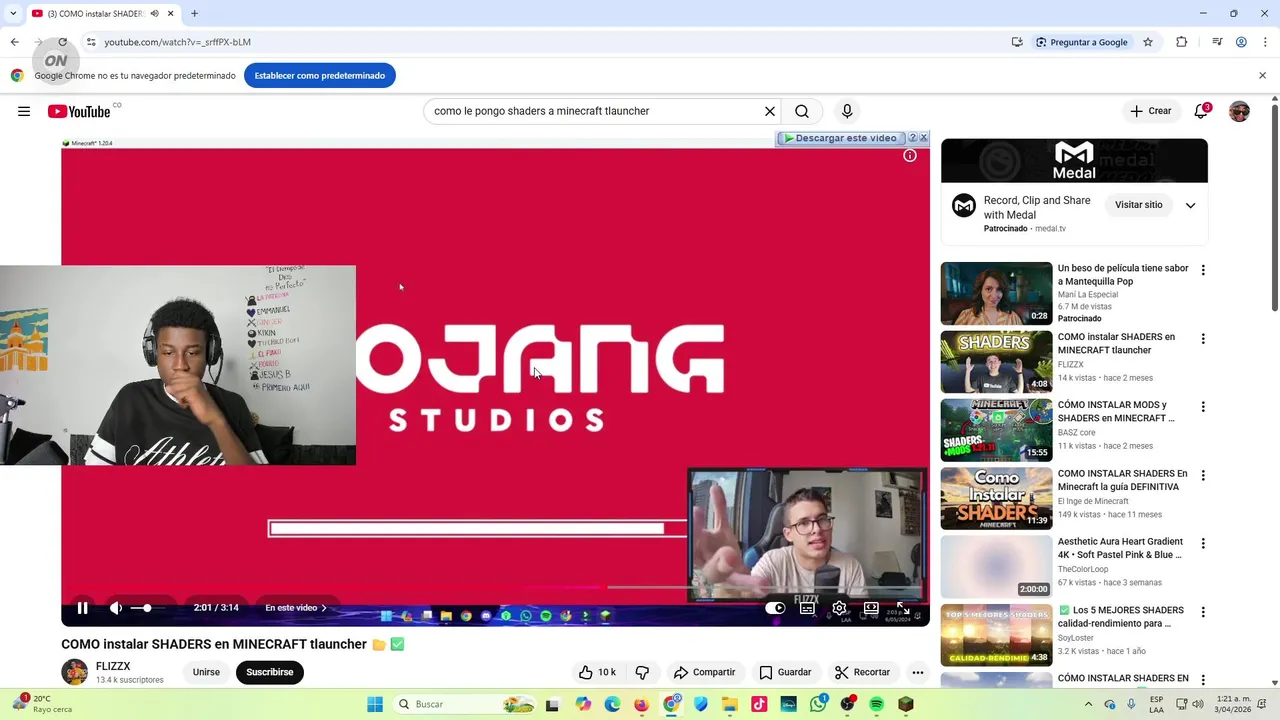Click the URL address bar
This screenshot has width=1280, height=720.
[x=540, y=42]
